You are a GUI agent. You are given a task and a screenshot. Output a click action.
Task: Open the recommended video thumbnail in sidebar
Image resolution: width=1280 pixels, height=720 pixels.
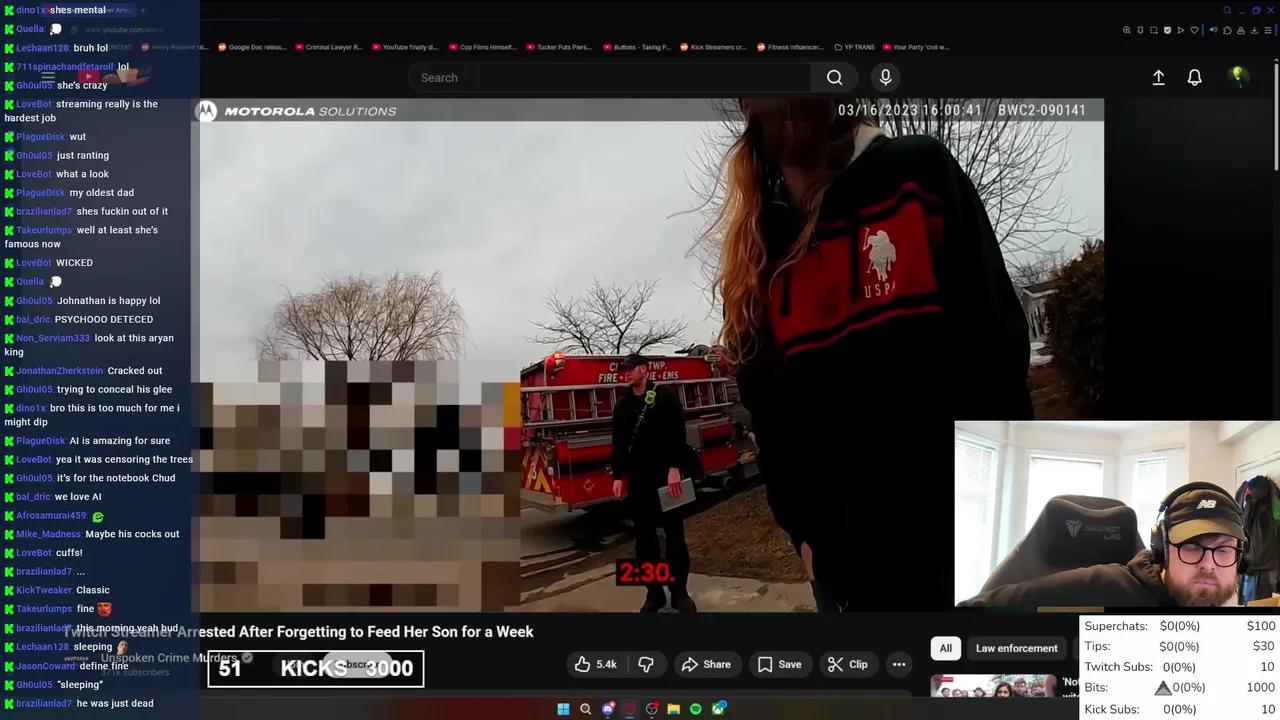[993, 685]
